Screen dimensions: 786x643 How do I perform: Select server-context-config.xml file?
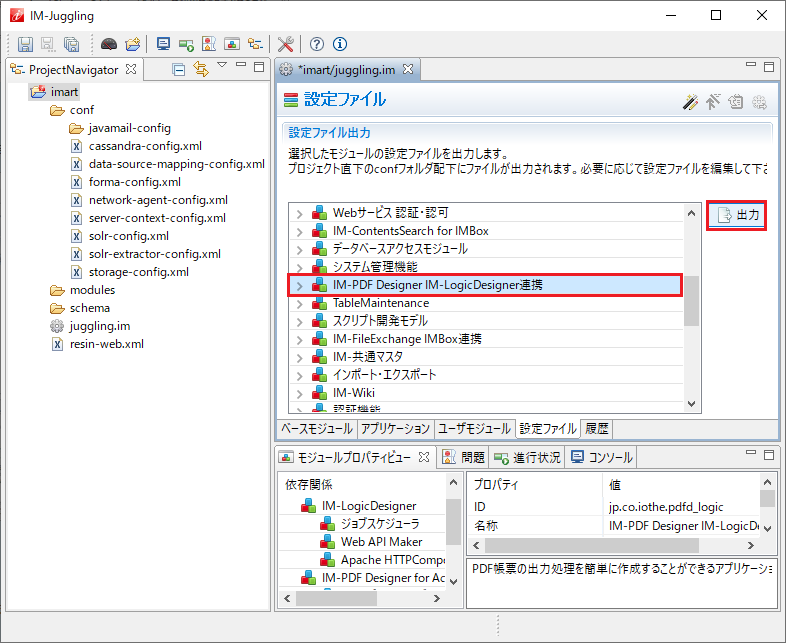point(157,219)
